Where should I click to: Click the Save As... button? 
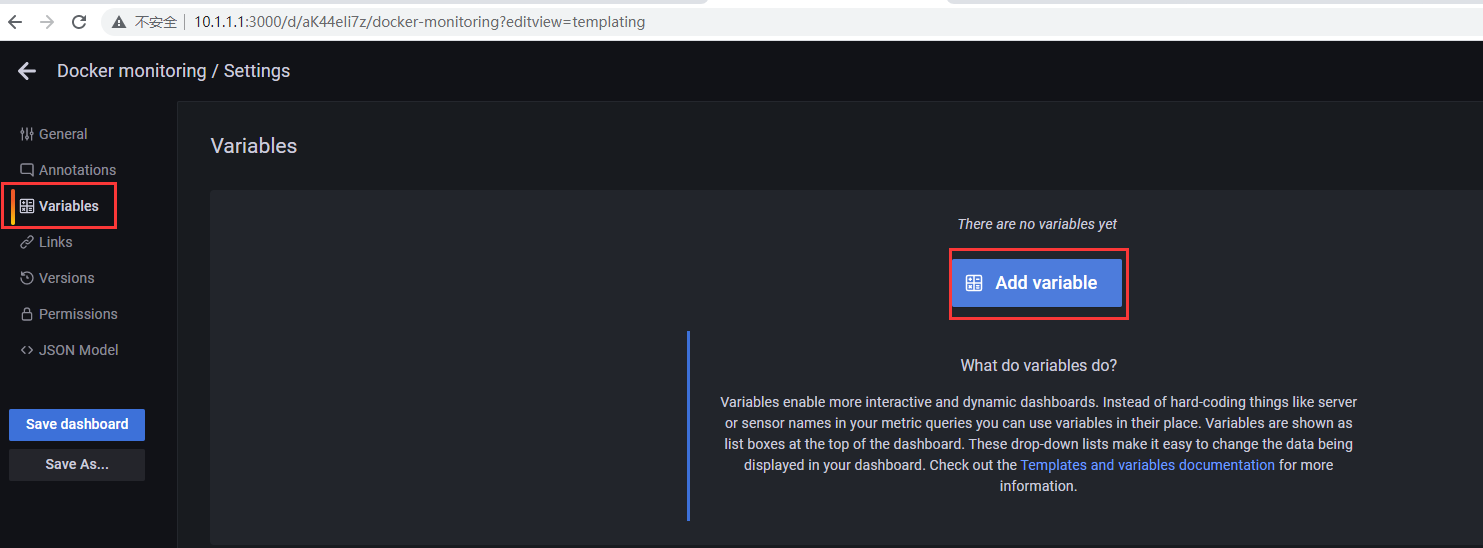tap(77, 465)
